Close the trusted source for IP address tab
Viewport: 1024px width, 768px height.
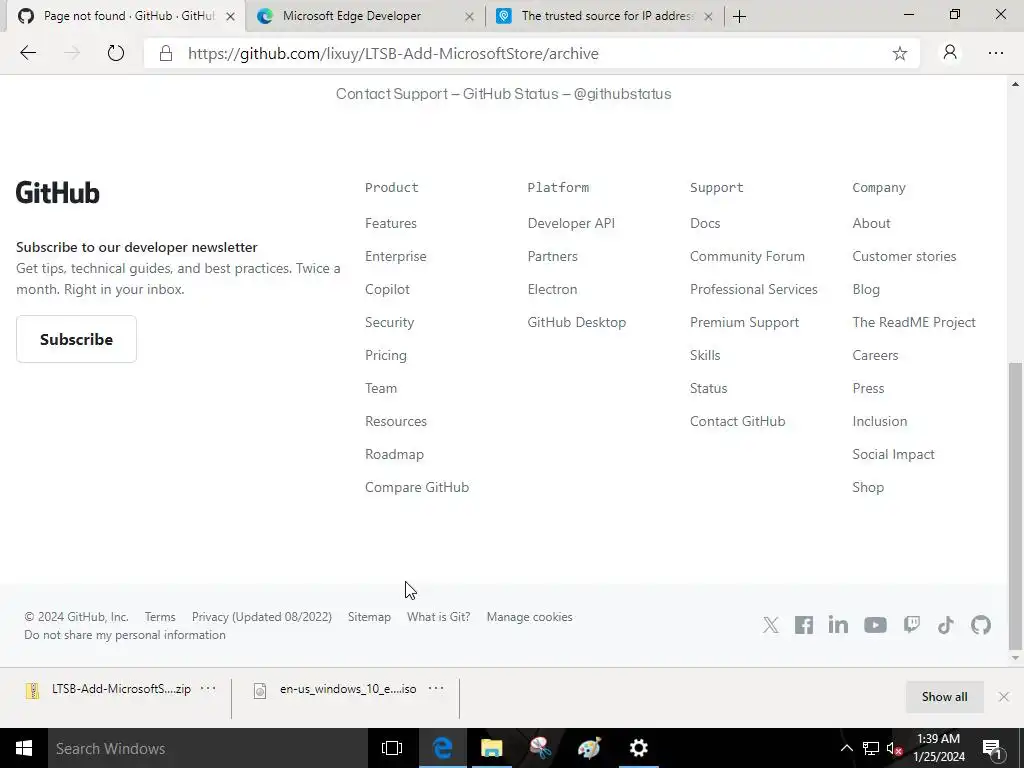(x=708, y=16)
